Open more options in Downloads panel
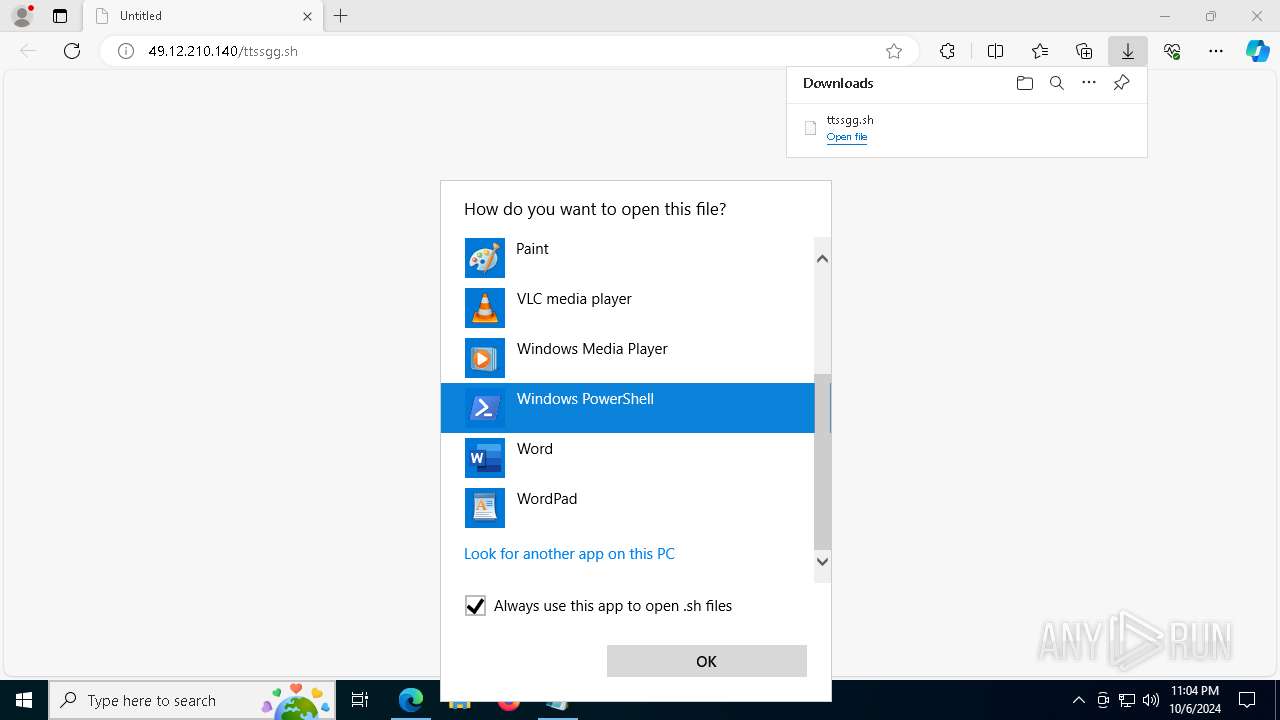The width and height of the screenshot is (1280, 720). click(x=1089, y=83)
